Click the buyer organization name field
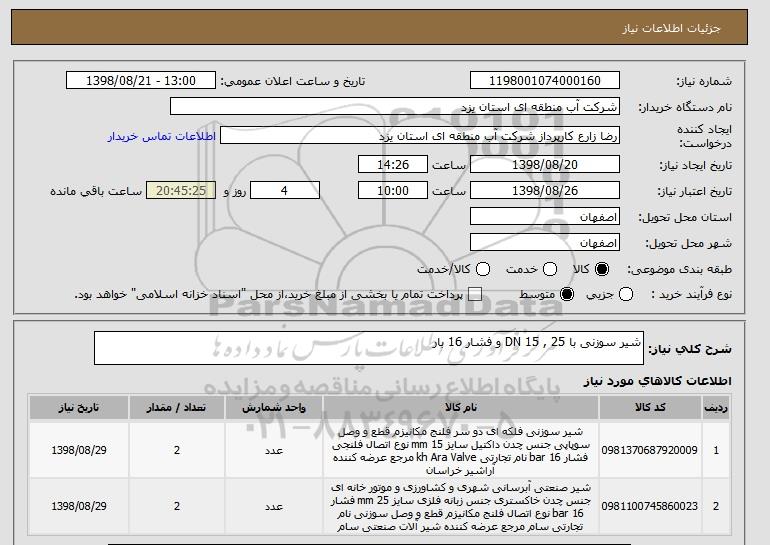Image resolution: width=770 pixels, height=545 pixels. 395,107
